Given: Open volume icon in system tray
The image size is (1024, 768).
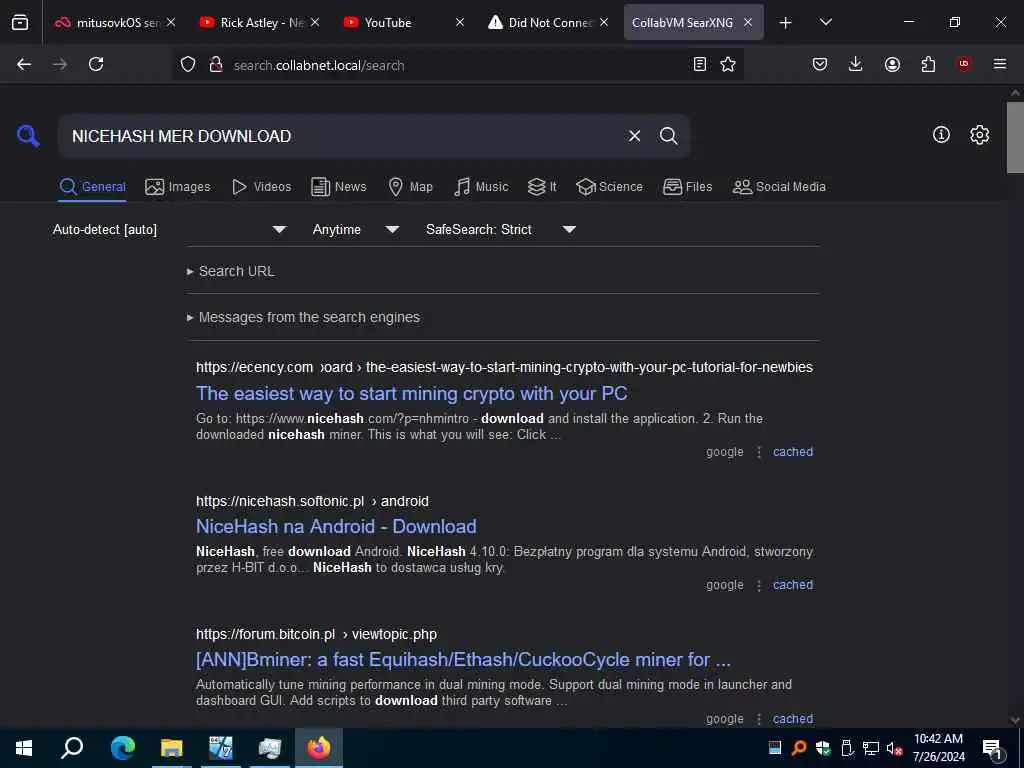Looking at the screenshot, I should (894, 748).
